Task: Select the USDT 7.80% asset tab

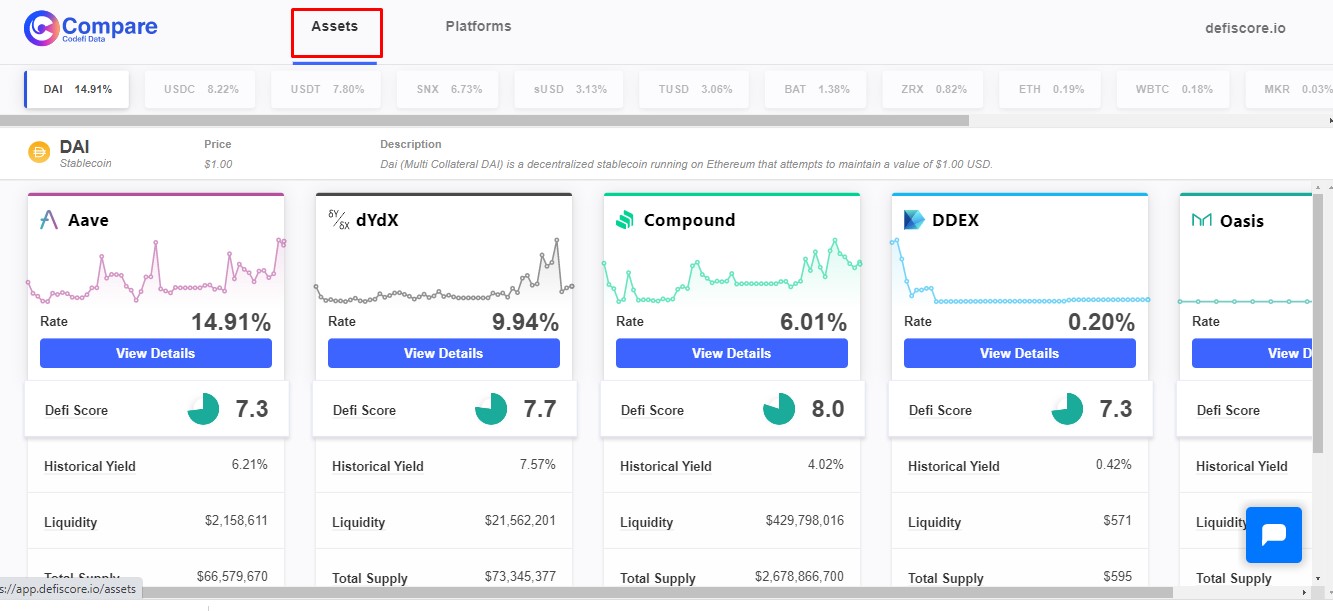Action: point(327,89)
